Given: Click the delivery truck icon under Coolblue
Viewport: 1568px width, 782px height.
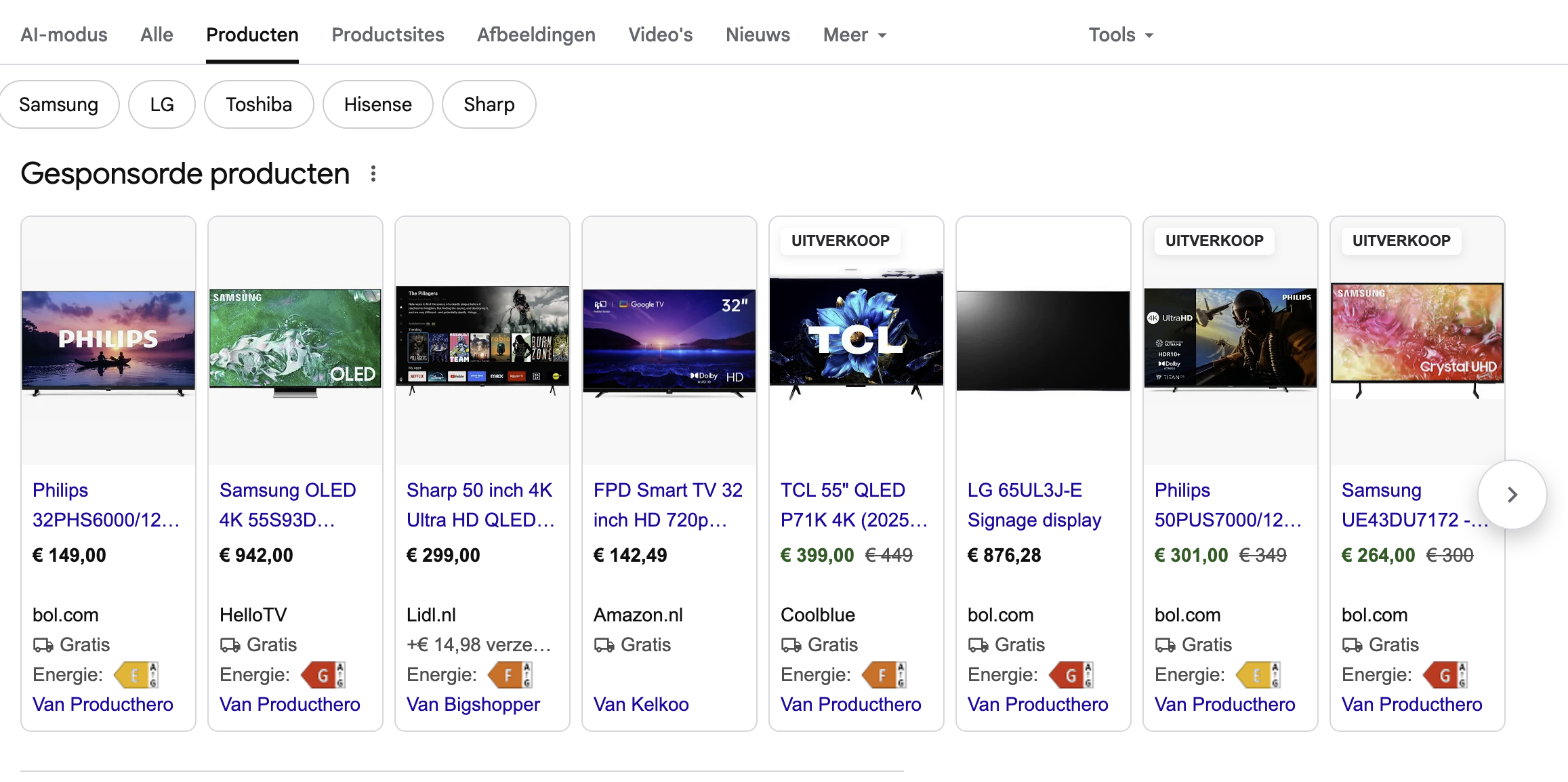Looking at the screenshot, I should (x=791, y=645).
